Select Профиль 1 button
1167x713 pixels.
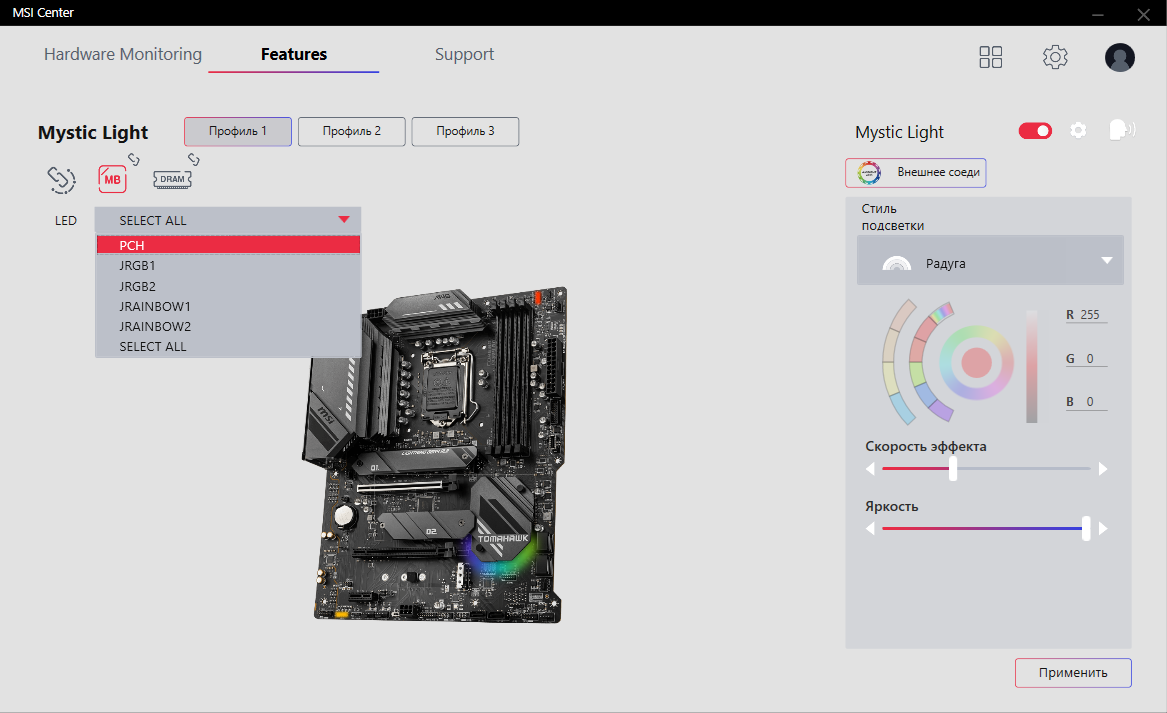238,131
